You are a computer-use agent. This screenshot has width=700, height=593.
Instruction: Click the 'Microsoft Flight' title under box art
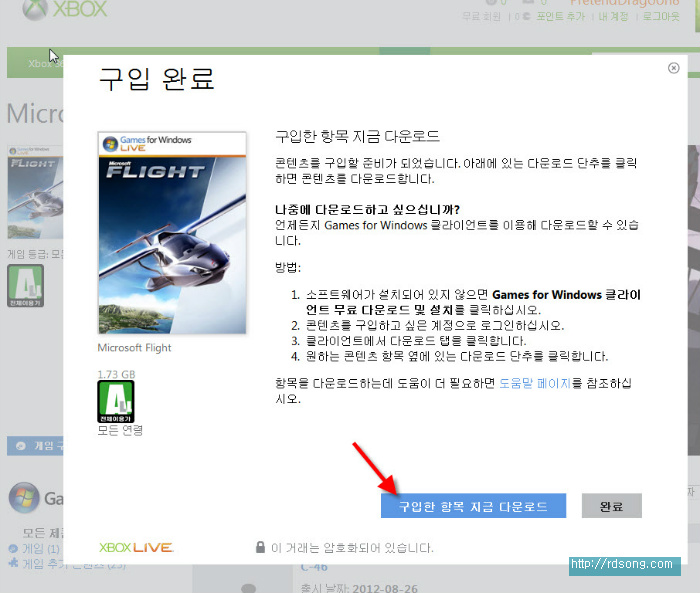(x=134, y=348)
